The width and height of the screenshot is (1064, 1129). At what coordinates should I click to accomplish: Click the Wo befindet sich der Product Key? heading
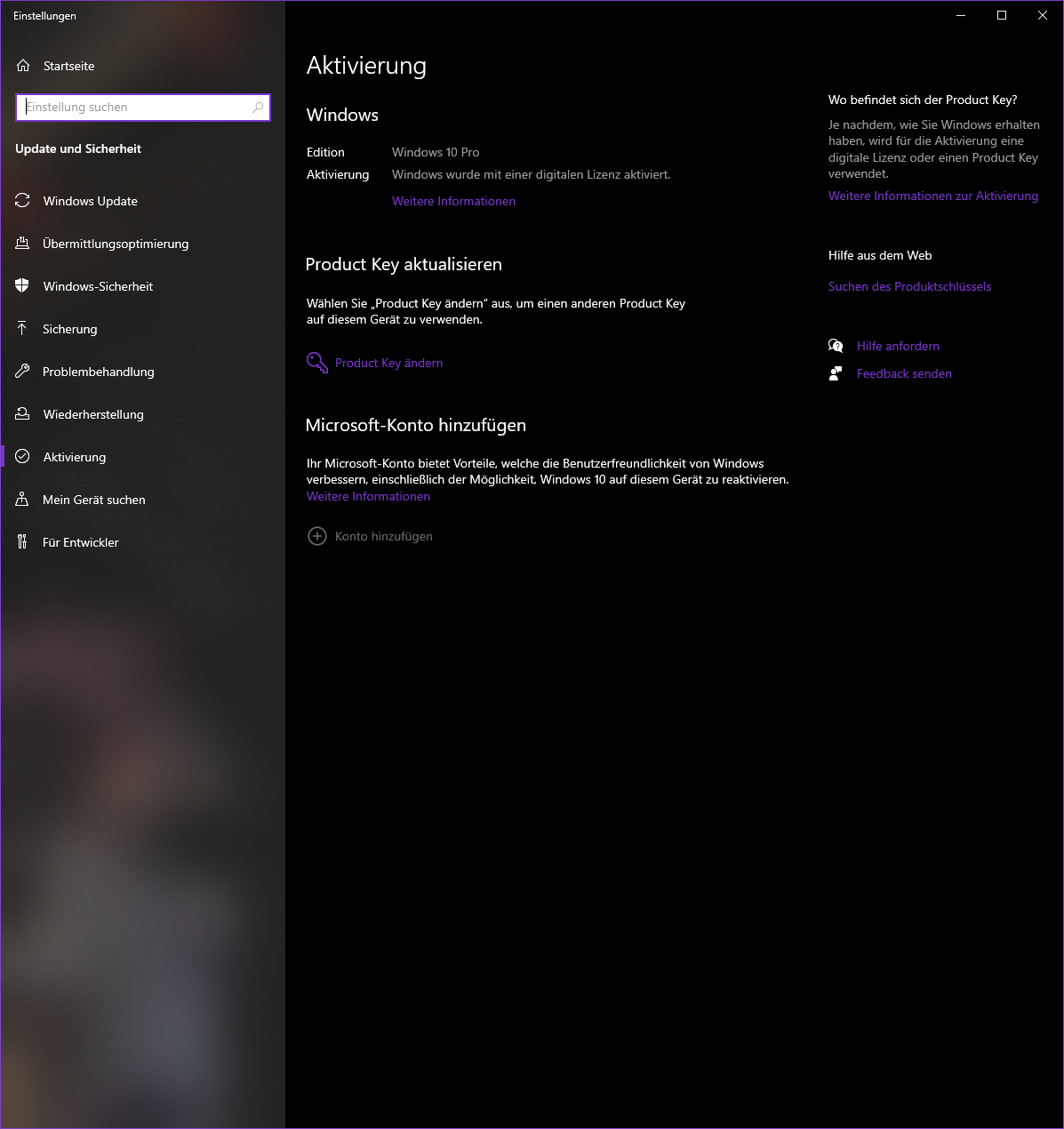pyautogui.click(x=923, y=100)
